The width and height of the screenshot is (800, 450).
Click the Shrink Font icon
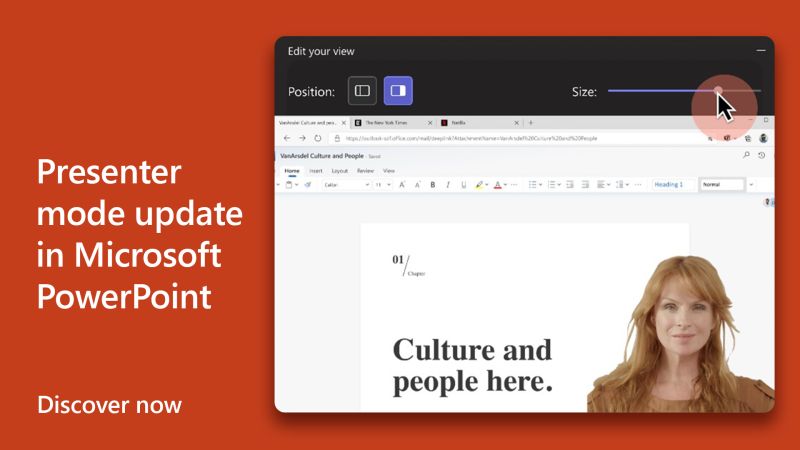point(417,185)
